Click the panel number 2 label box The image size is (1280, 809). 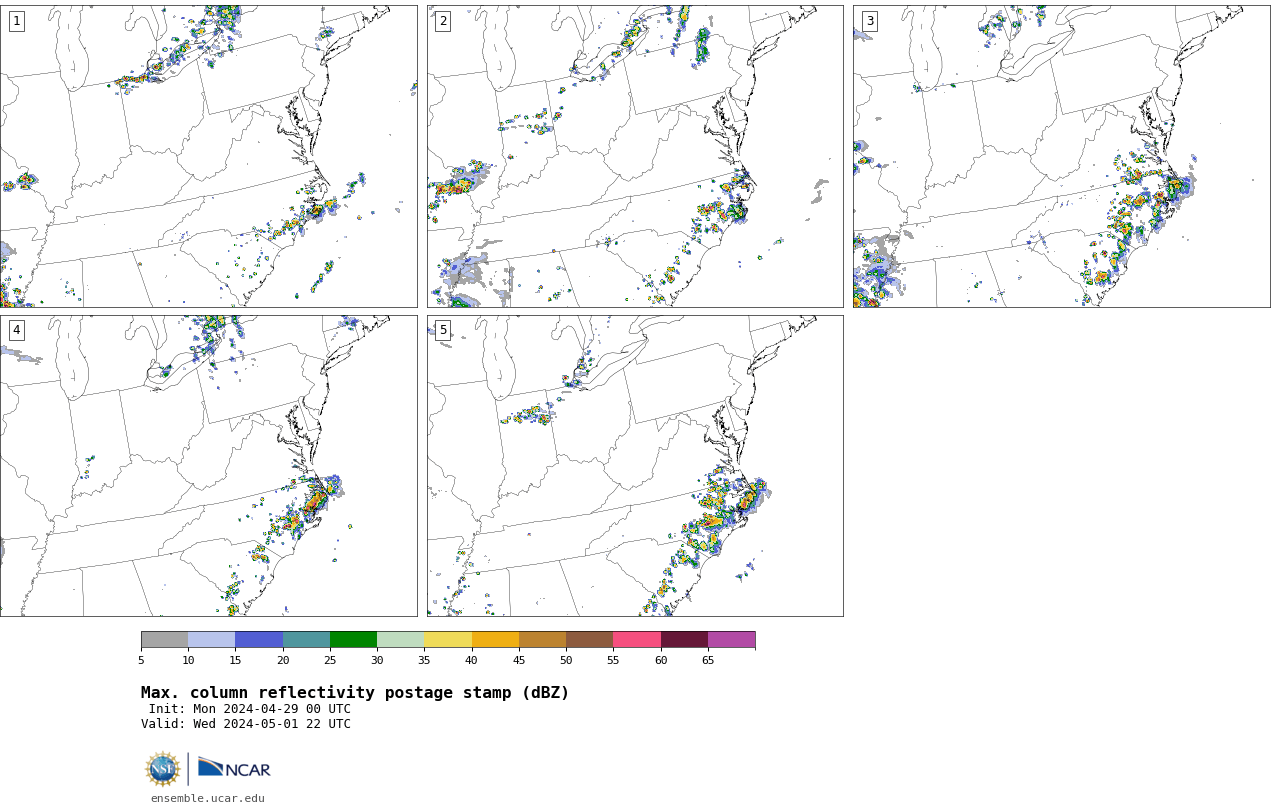(443, 21)
